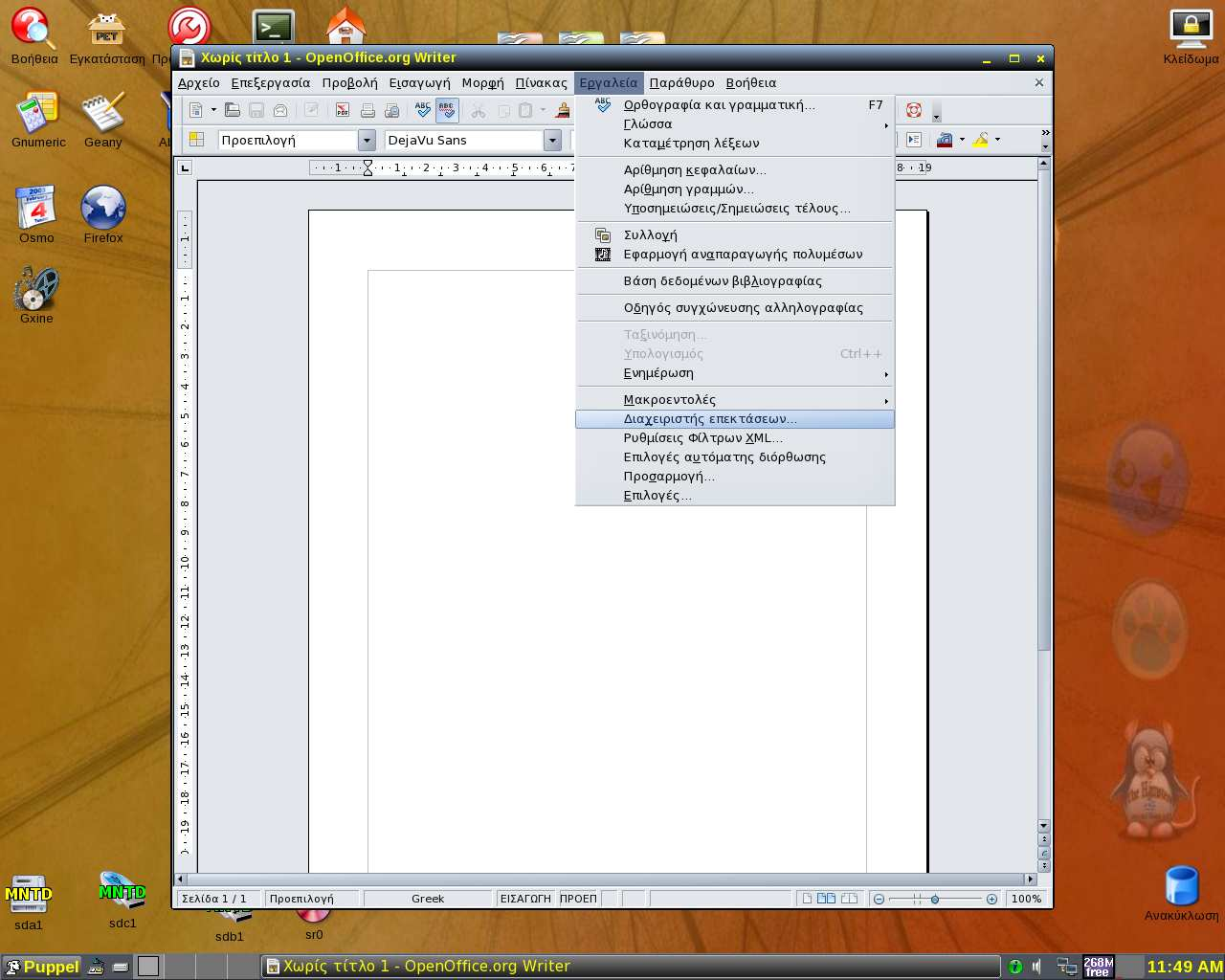The image size is (1225, 980).
Task: Open Highlighting color dropdown arrow
Action: click(x=997, y=140)
